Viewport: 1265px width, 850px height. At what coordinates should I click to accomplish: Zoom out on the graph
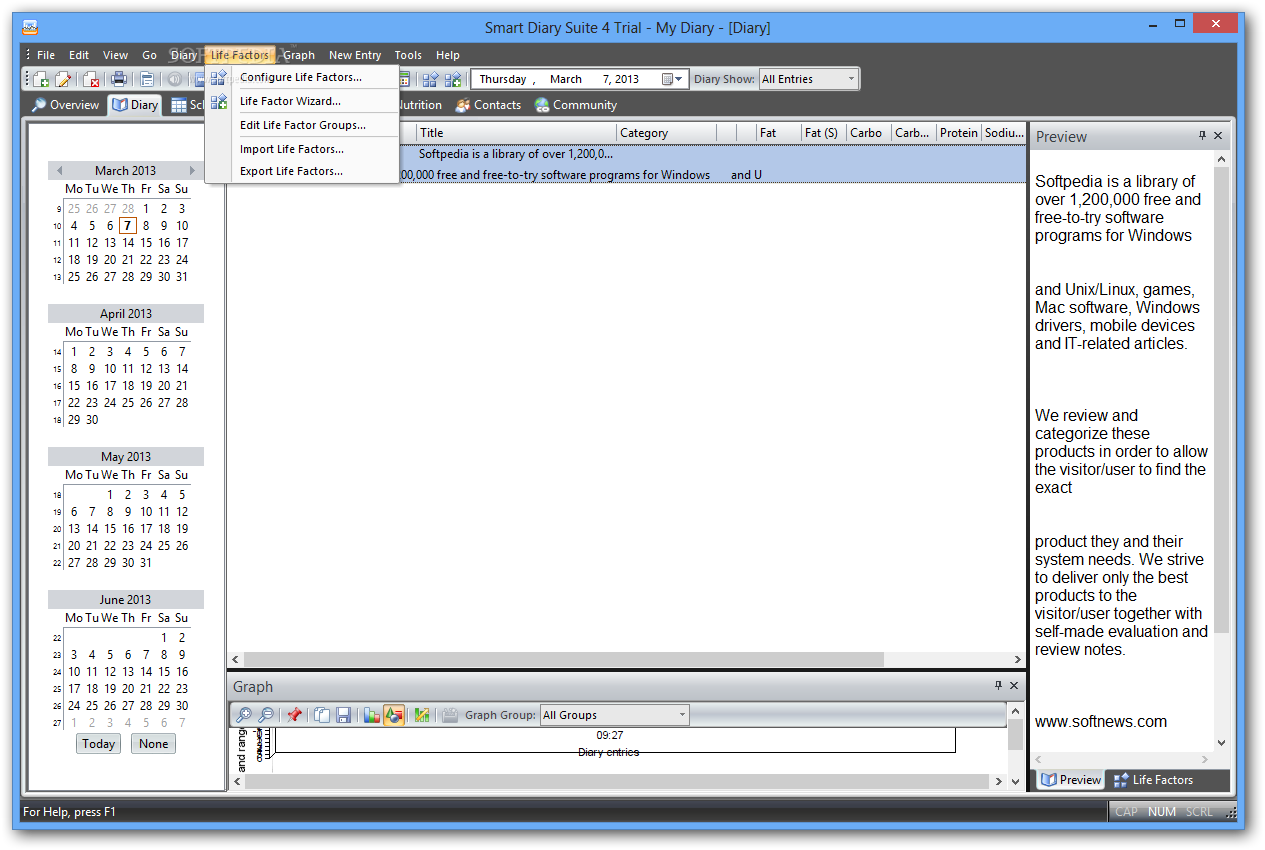coord(266,715)
